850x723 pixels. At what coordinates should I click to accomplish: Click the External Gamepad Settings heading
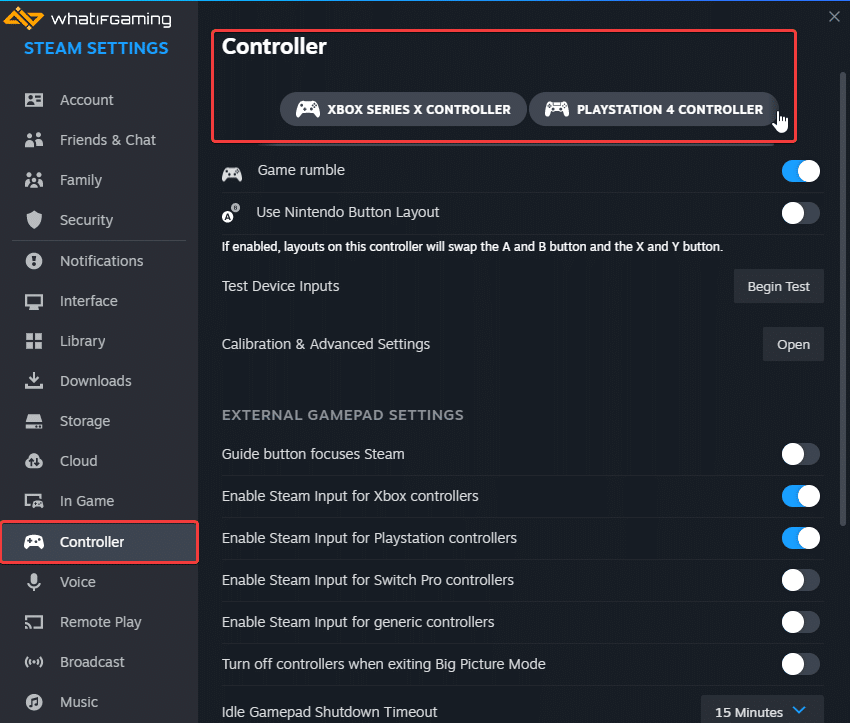coord(343,415)
